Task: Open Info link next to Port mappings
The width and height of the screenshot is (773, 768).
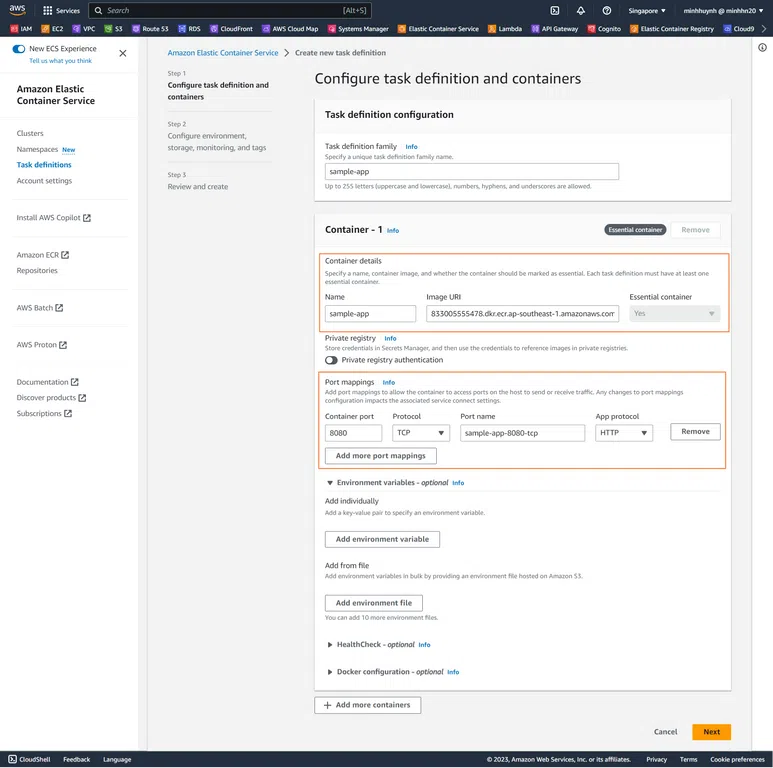Action: tap(388, 382)
